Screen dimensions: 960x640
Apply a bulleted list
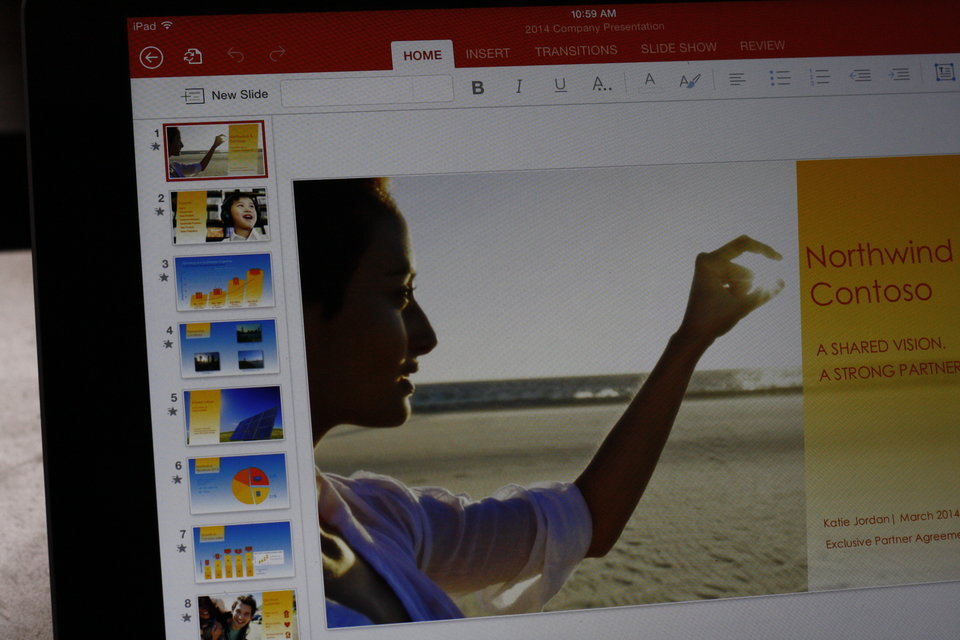(779, 78)
